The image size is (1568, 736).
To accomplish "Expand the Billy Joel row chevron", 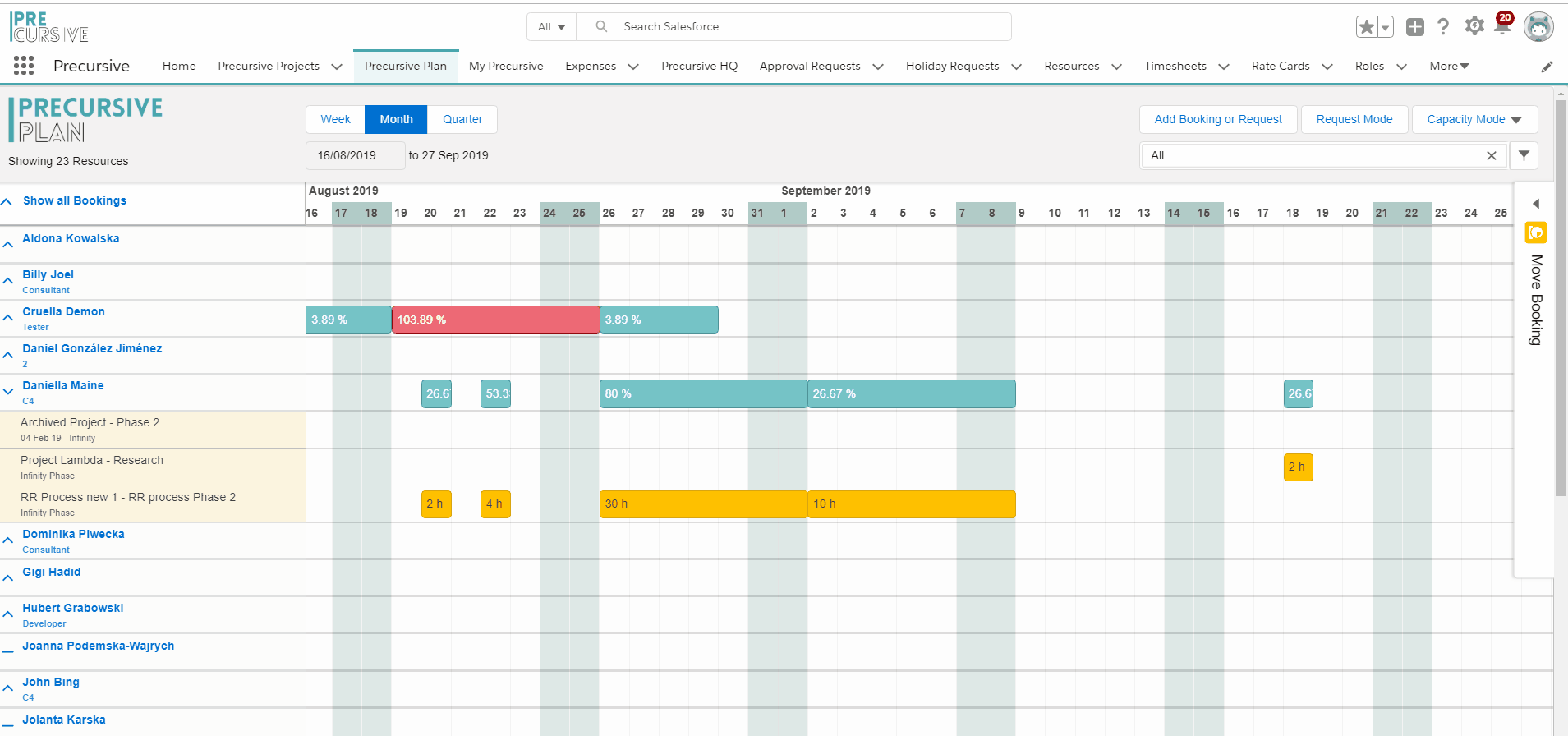I will pyautogui.click(x=8, y=281).
